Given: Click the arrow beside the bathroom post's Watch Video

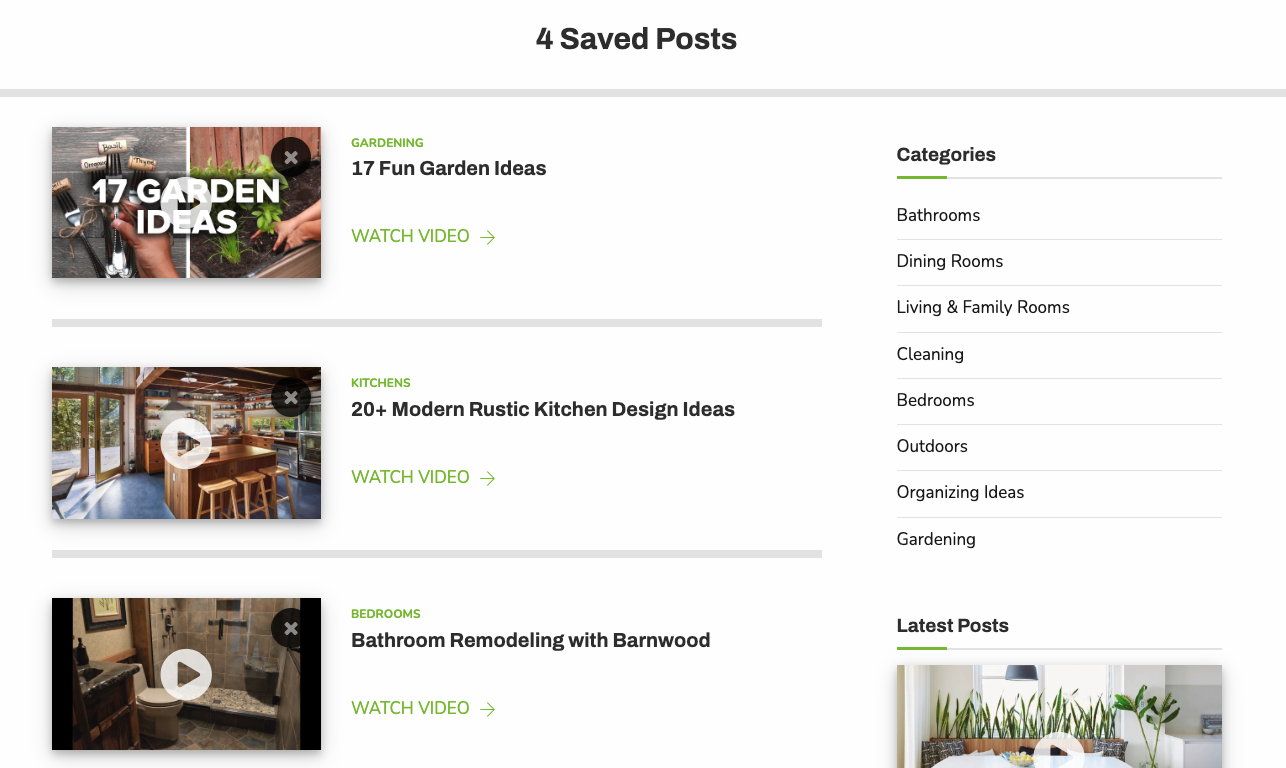Looking at the screenshot, I should tap(488, 709).
